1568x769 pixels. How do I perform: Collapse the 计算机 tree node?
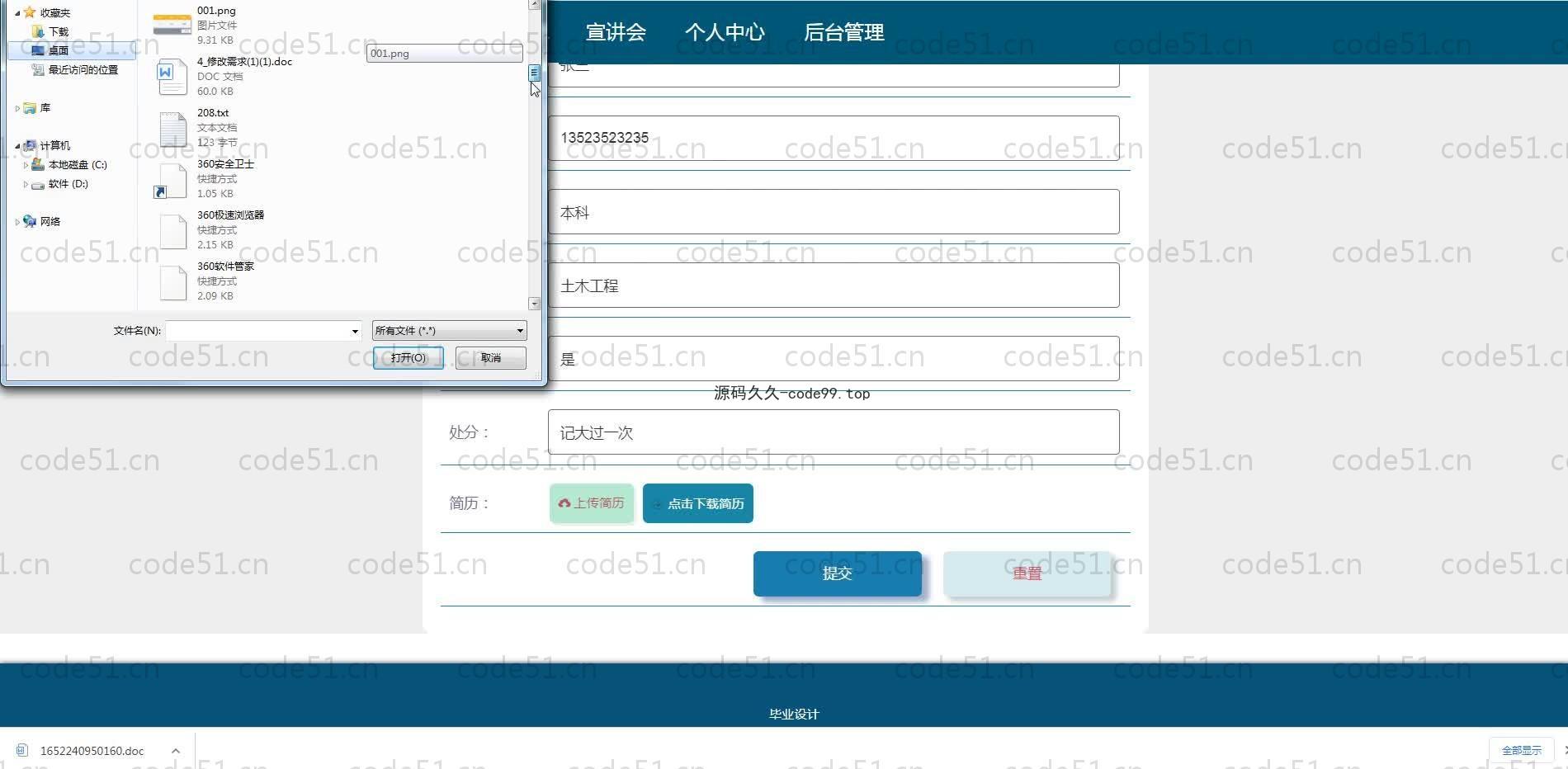click(x=17, y=146)
